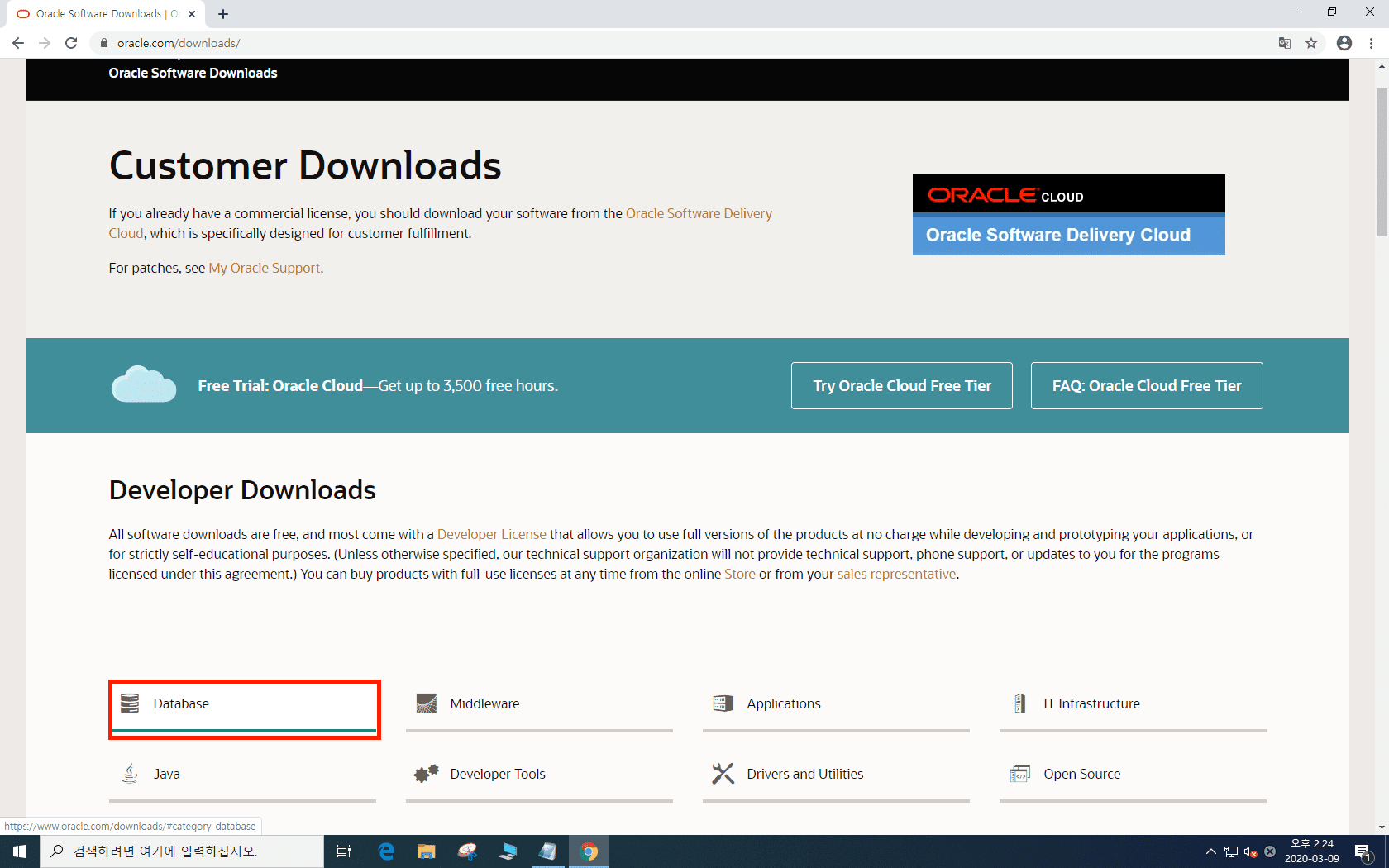
Task: Open the Chrome three-dot menu
Action: [1371, 43]
